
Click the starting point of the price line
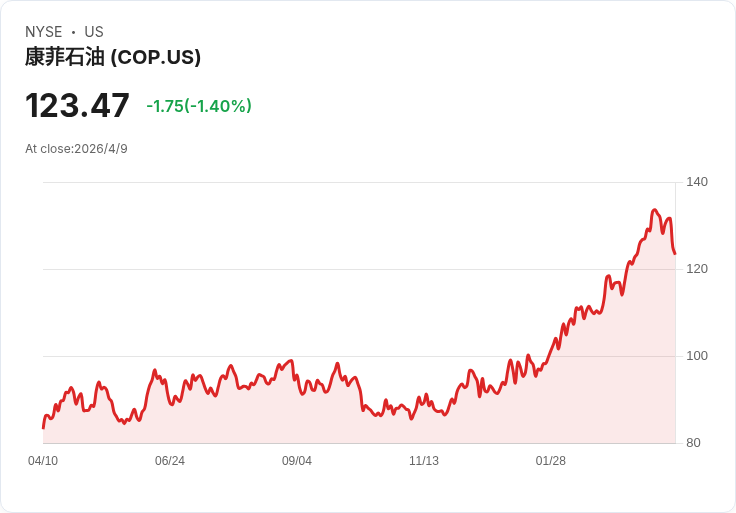tap(43, 428)
